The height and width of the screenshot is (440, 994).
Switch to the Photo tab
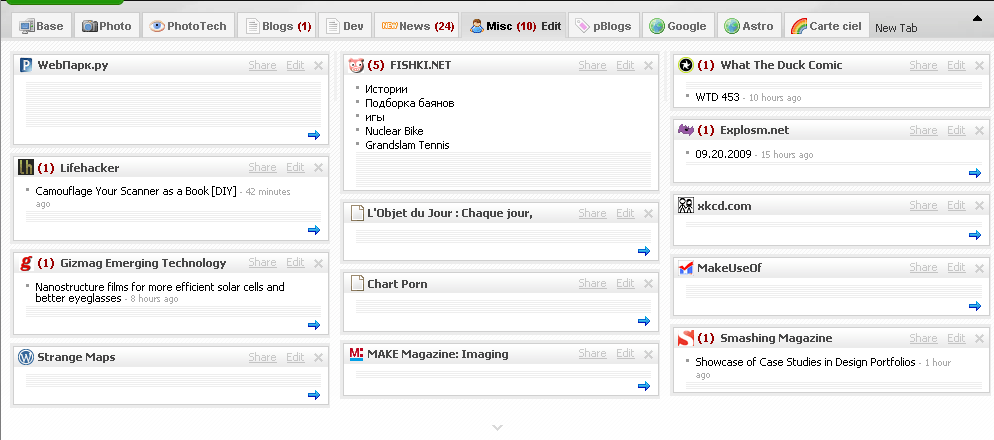106,26
